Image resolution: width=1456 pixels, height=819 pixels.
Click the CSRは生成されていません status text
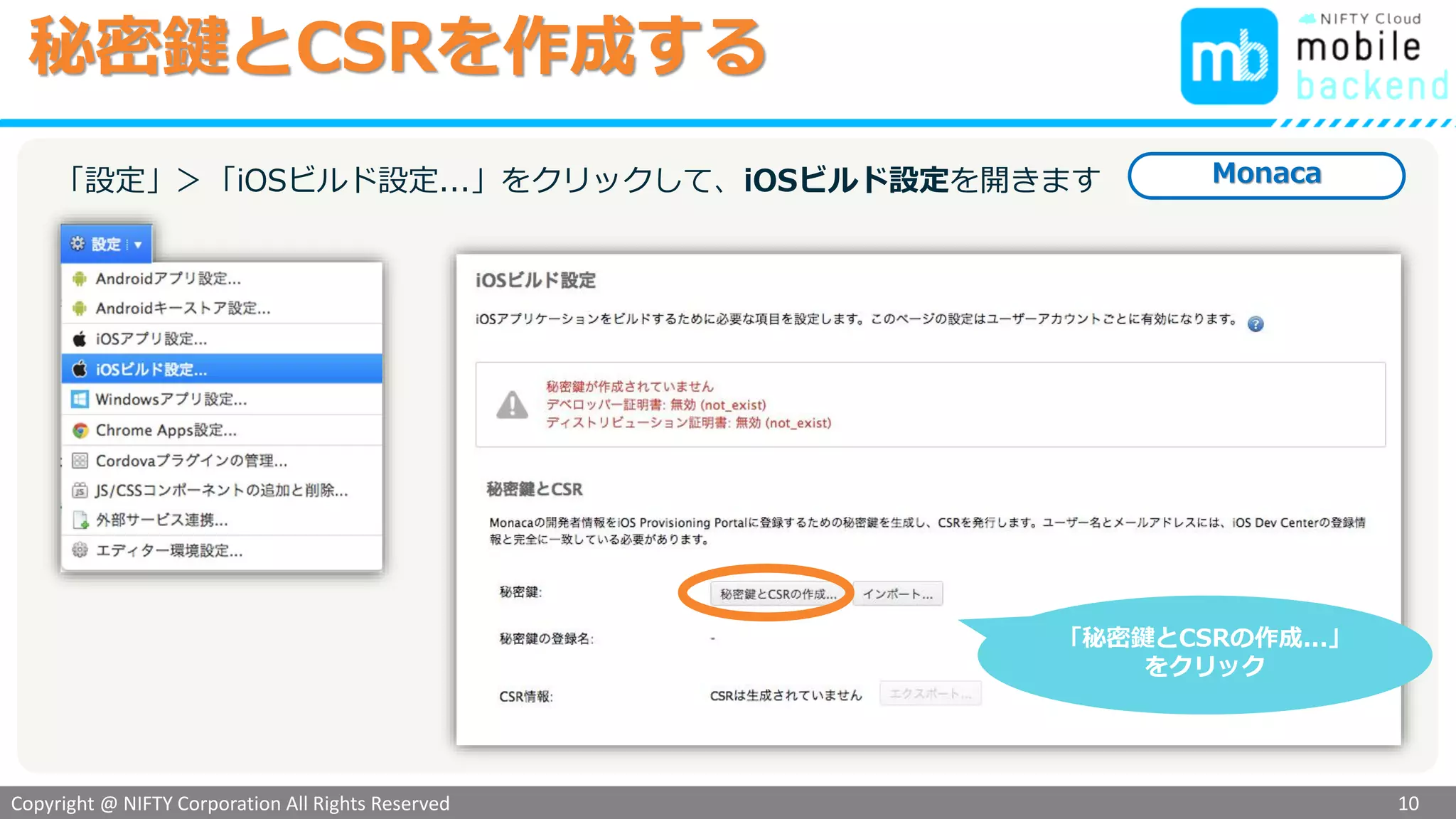coord(786,695)
